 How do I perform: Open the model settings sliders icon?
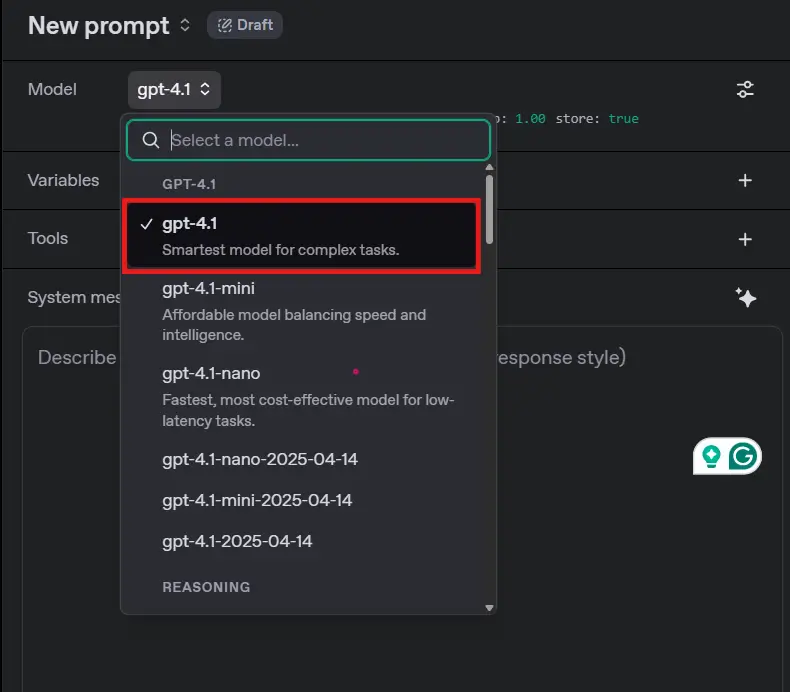(x=745, y=90)
